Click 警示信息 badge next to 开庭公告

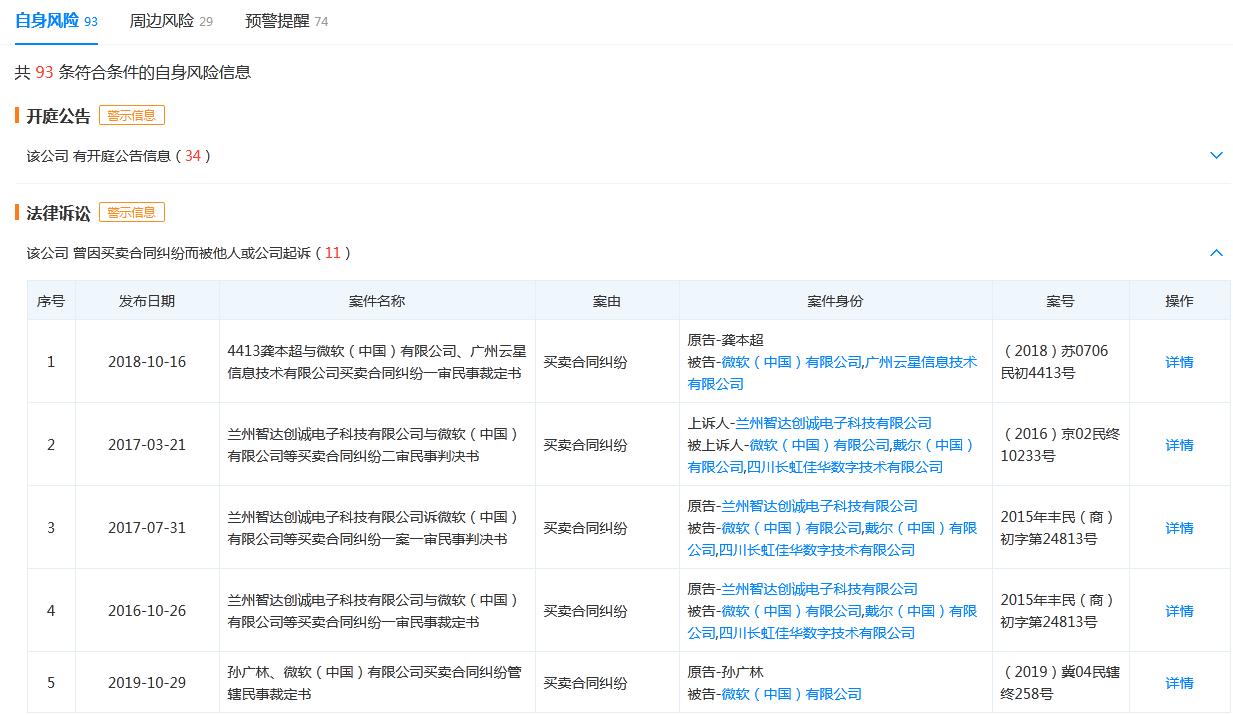[131, 115]
